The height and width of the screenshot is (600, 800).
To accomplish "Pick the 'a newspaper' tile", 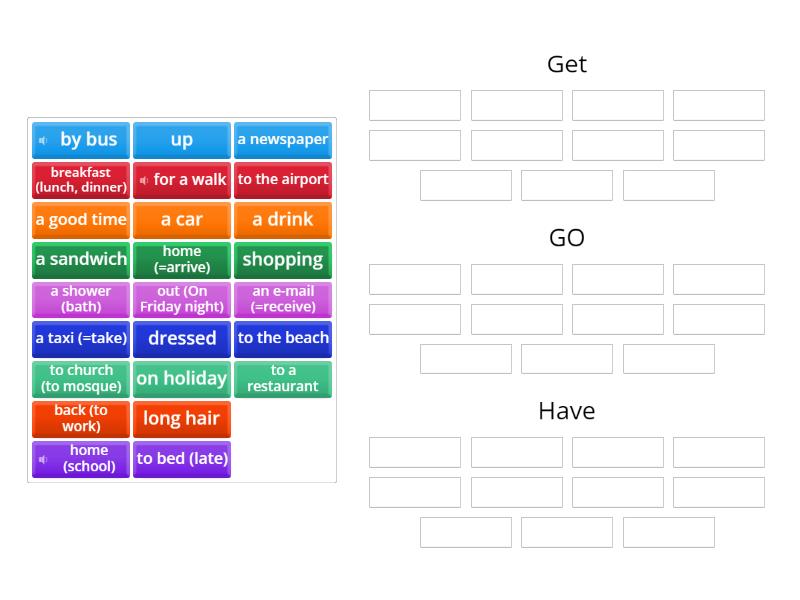I will pos(283,140).
